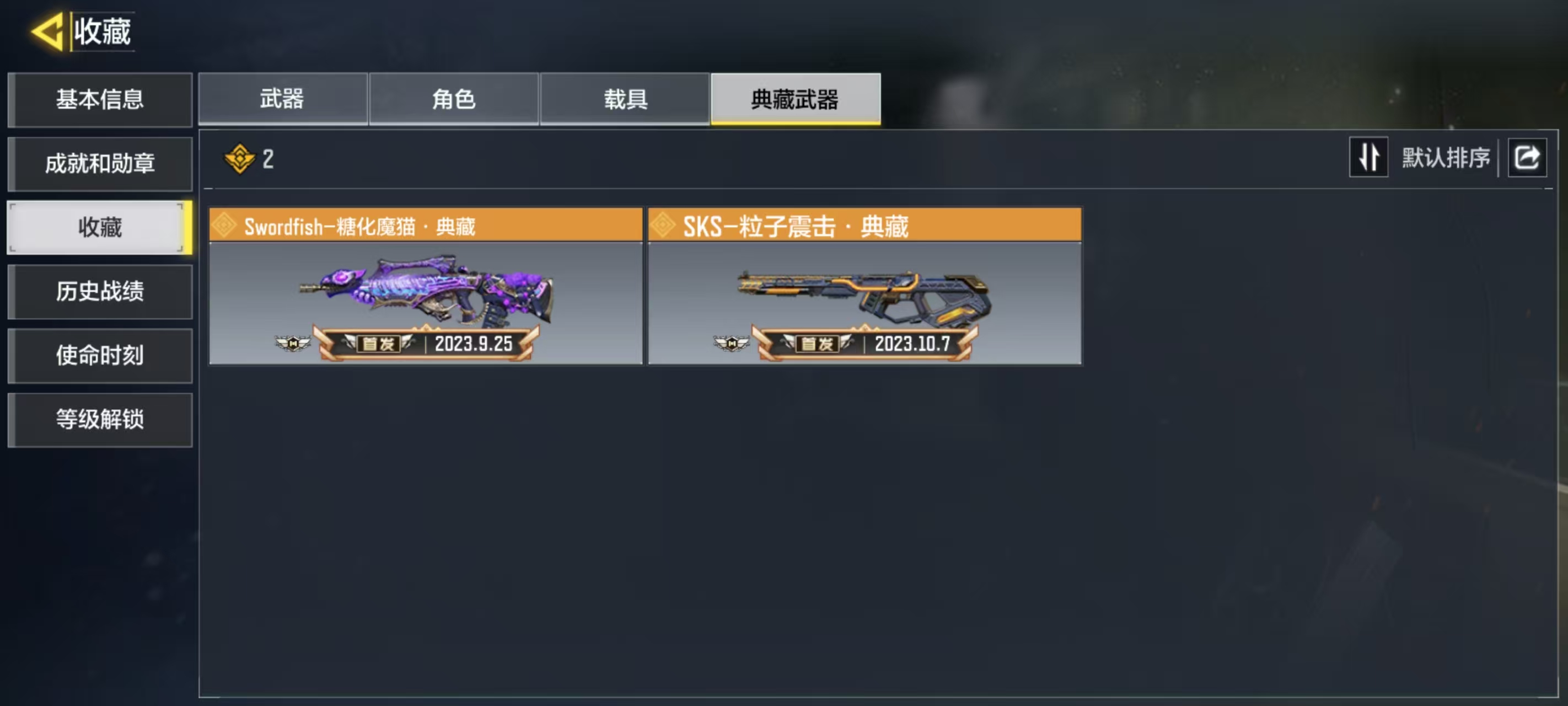
Task: Click the winged emblem on Swordfish card
Action: click(x=293, y=344)
